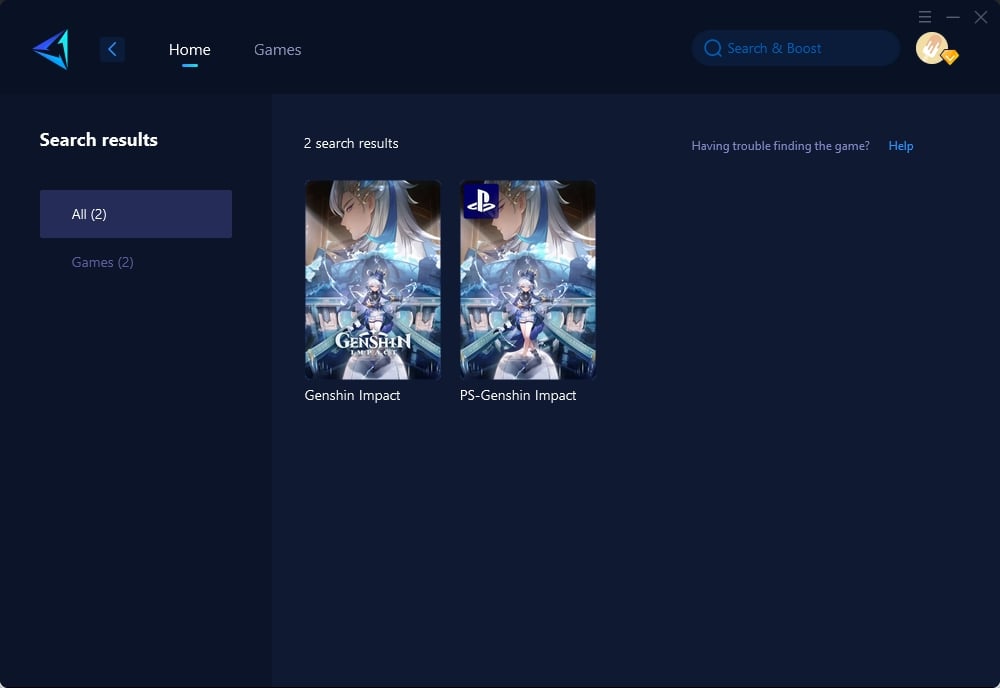Image resolution: width=1000 pixels, height=688 pixels.
Task: Minimize the application window
Action: (x=953, y=17)
